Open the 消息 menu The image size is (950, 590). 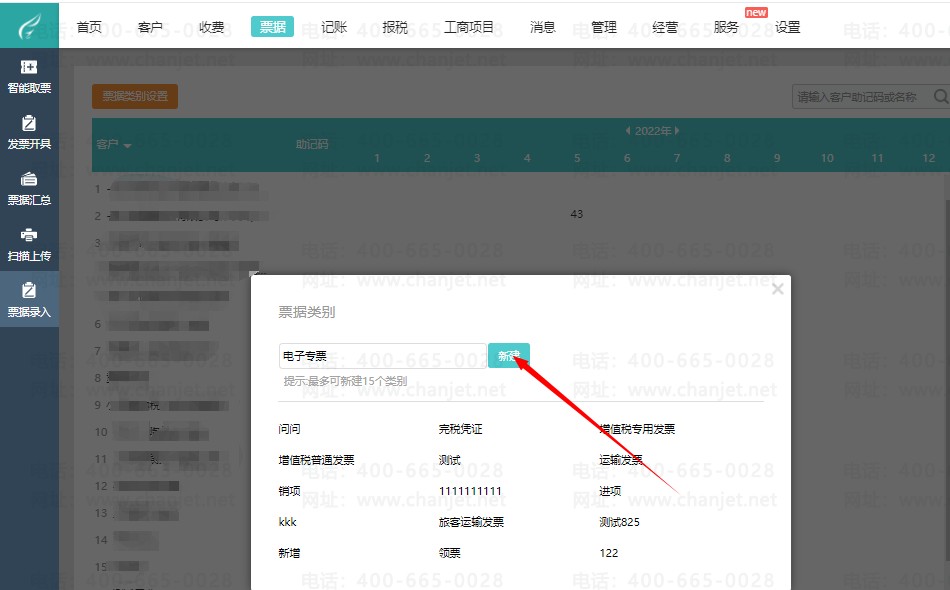542,27
